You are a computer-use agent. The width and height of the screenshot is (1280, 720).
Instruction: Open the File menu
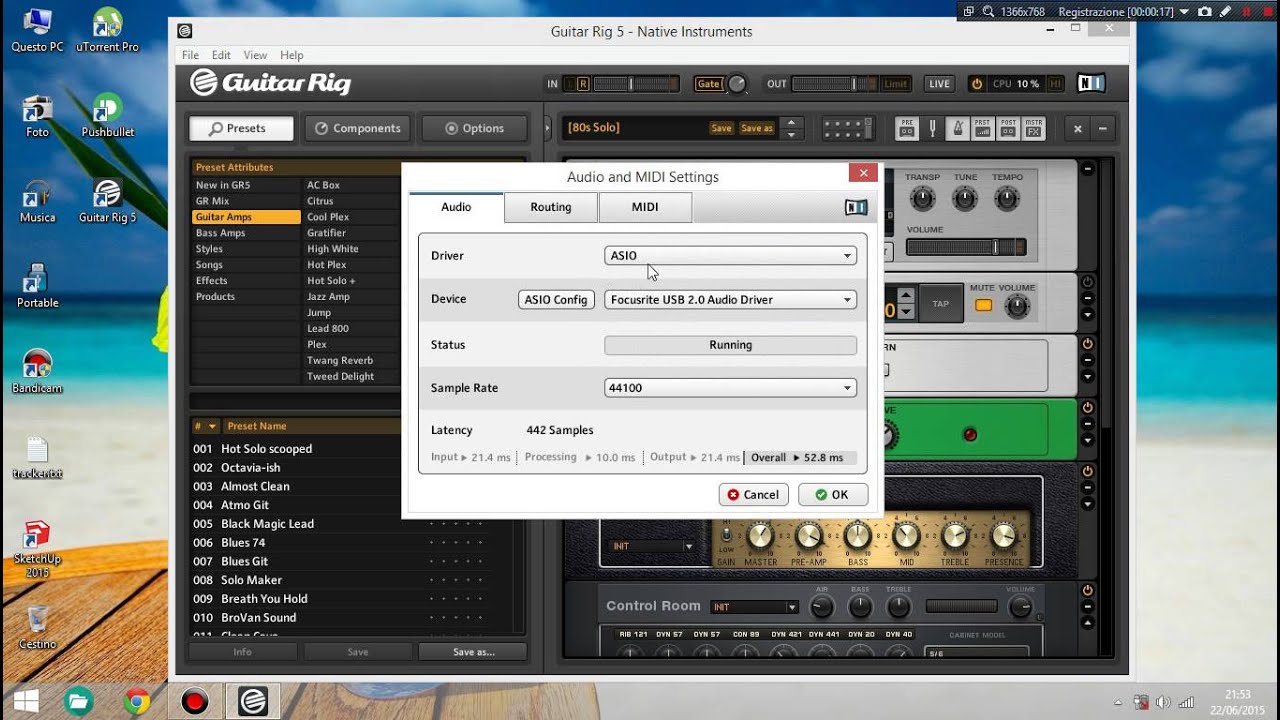coord(190,55)
